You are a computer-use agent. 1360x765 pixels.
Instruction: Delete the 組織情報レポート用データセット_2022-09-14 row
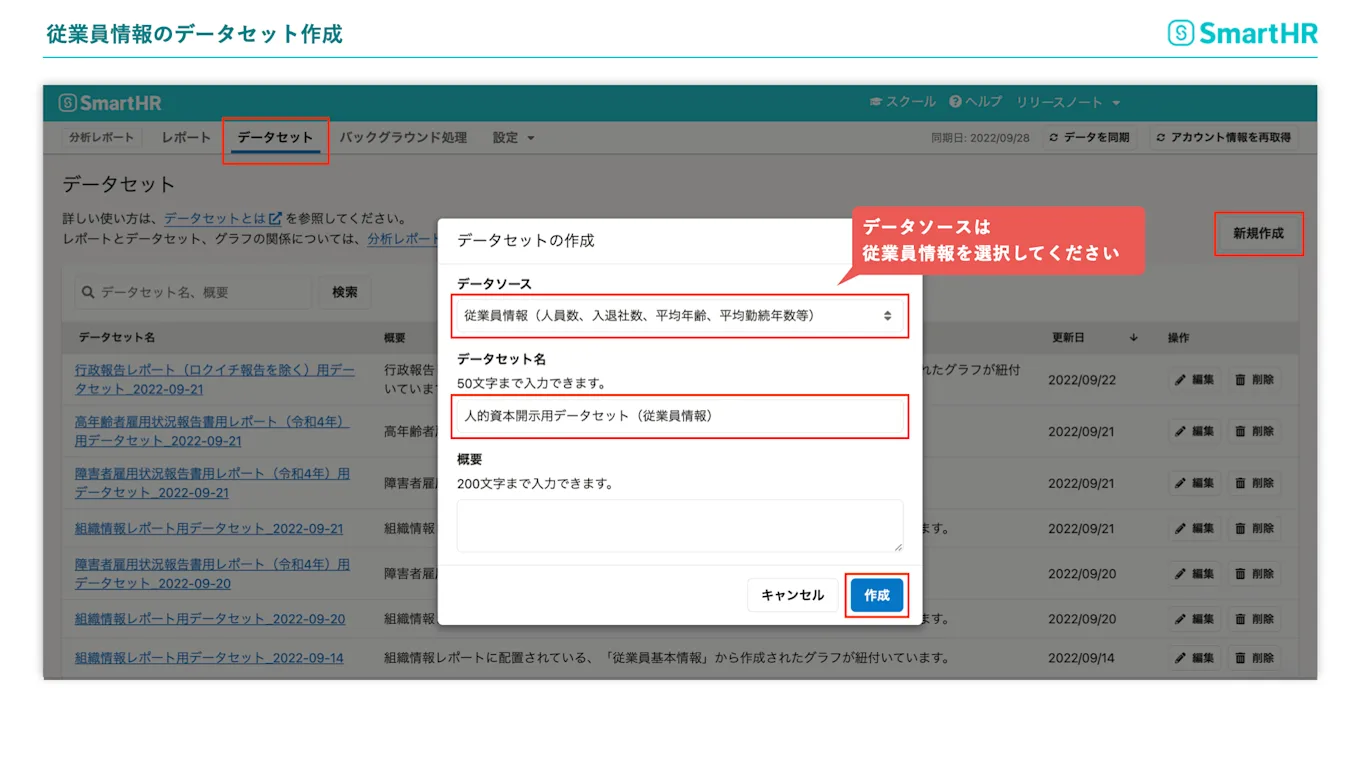1254,658
